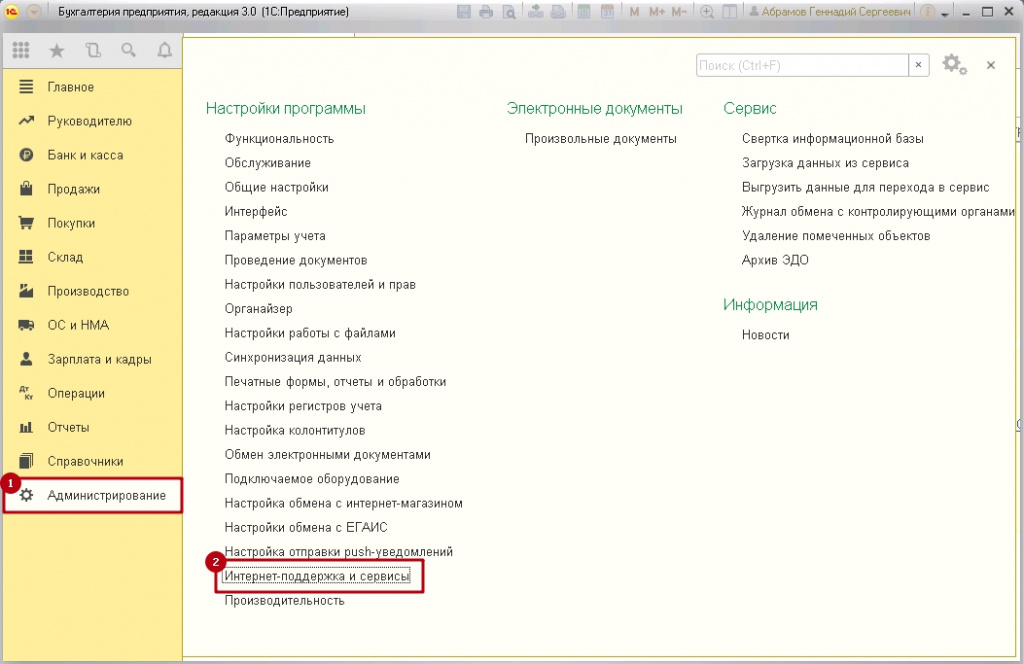Open Настройки работы с файлами
The height and width of the screenshot is (664, 1024).
310,333
